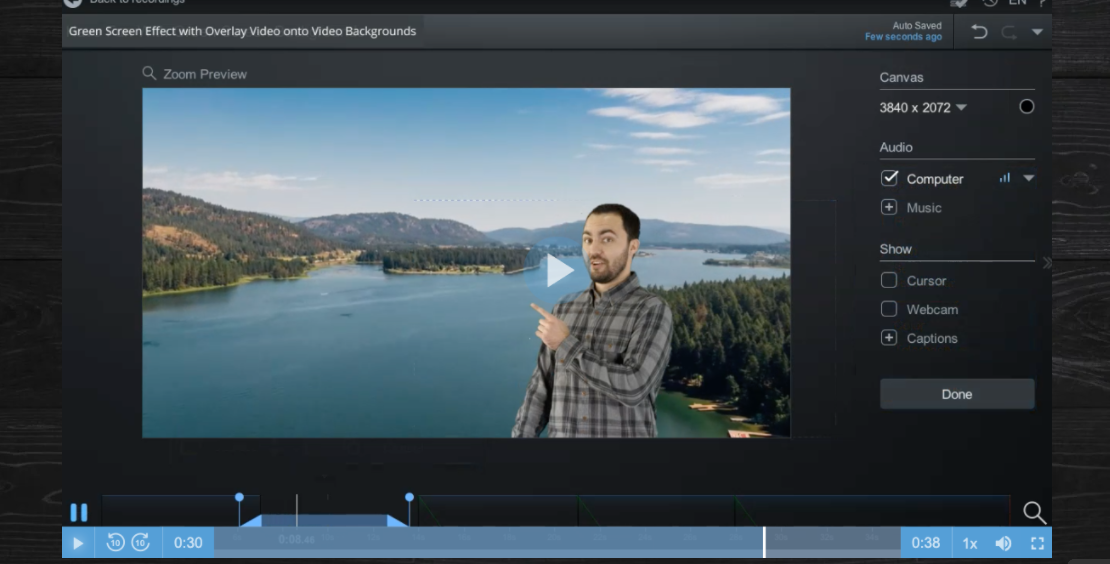Select the right blue overlay handle on the timeline
Screen dimensions: 1110x564
(x=409, y=497)
